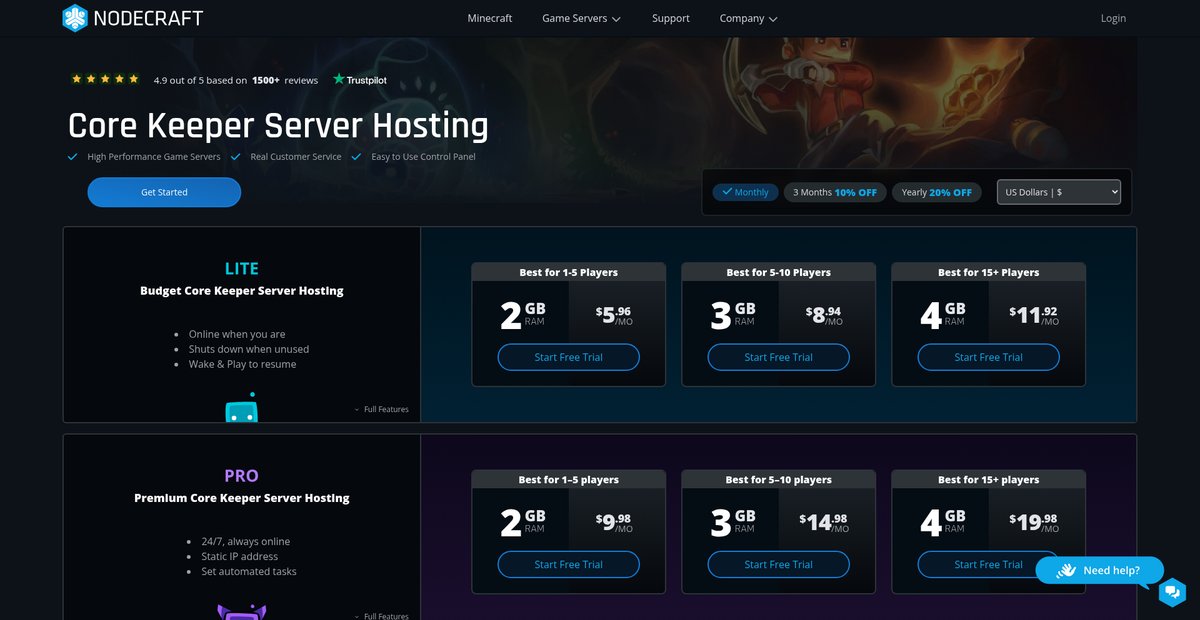Start Free Trial for LITE 2 GB plan

click(x=569, y=357)
